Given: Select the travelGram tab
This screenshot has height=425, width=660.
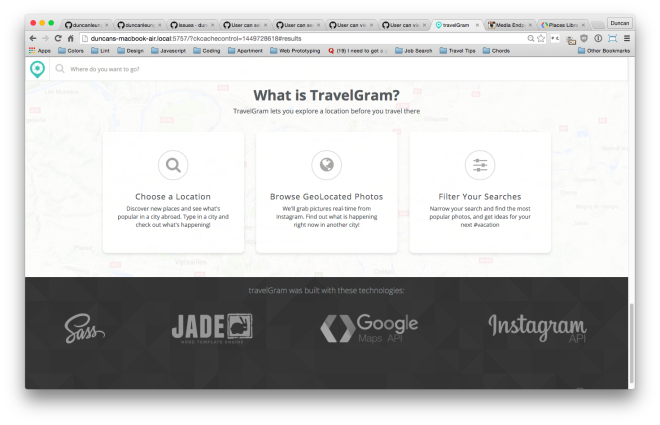Looking at the screenshot, I should tap(455, 25).
